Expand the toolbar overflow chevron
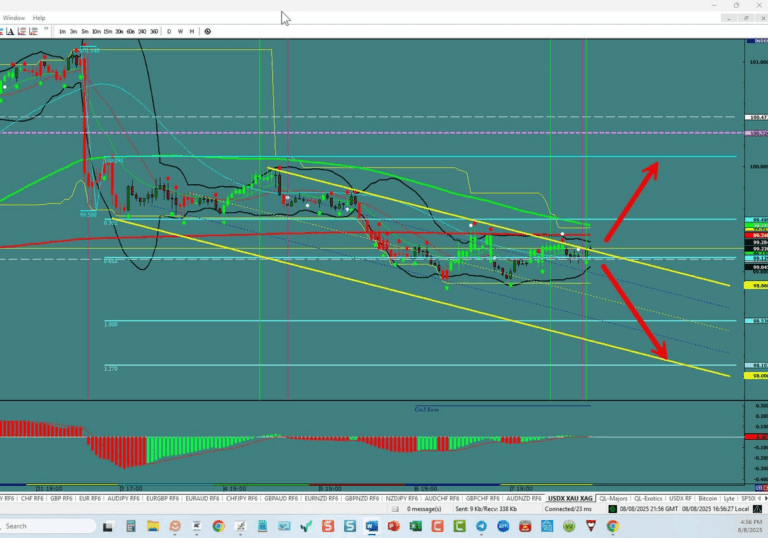The height and width of the screenshot is (538, 768). click(46, 30)
